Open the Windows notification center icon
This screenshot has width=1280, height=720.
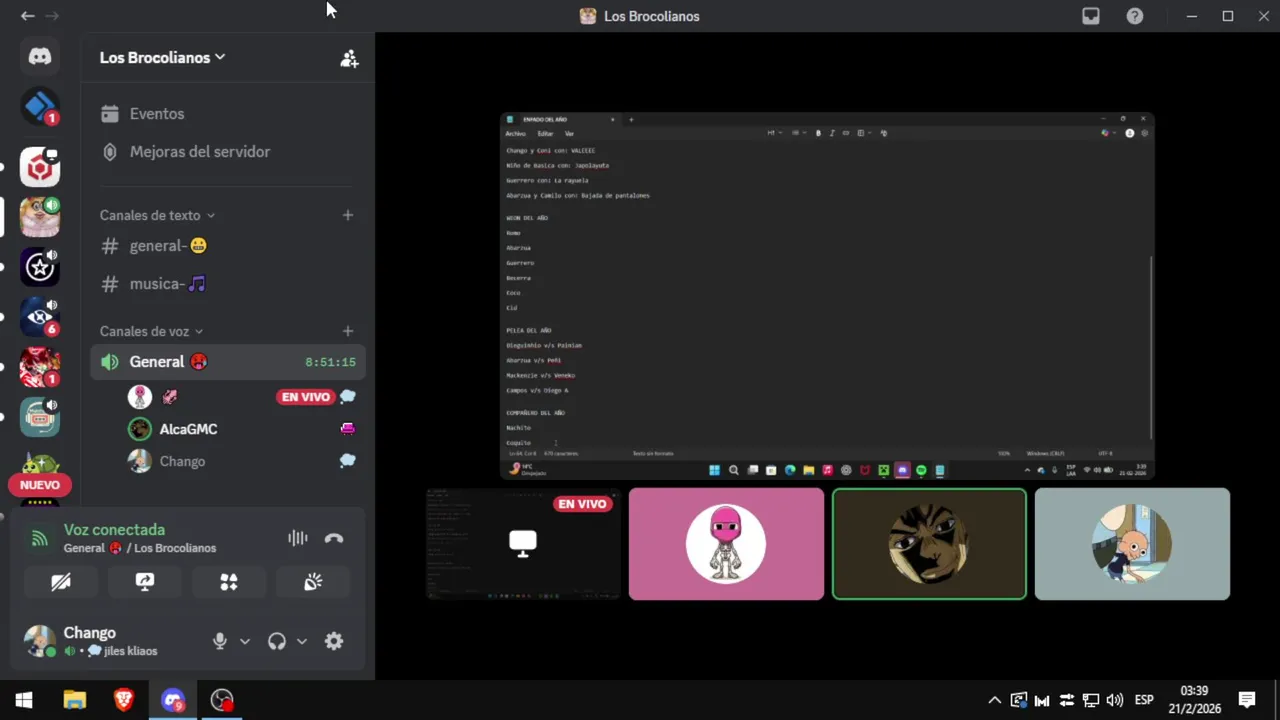(1247, 700)
